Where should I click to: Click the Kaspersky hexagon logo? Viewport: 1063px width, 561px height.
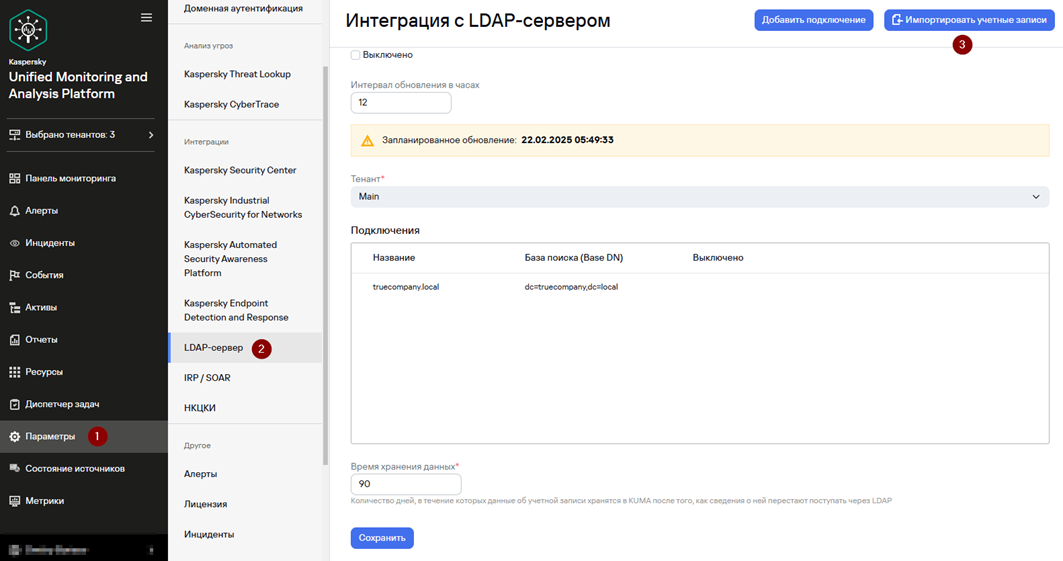point(28,30)
